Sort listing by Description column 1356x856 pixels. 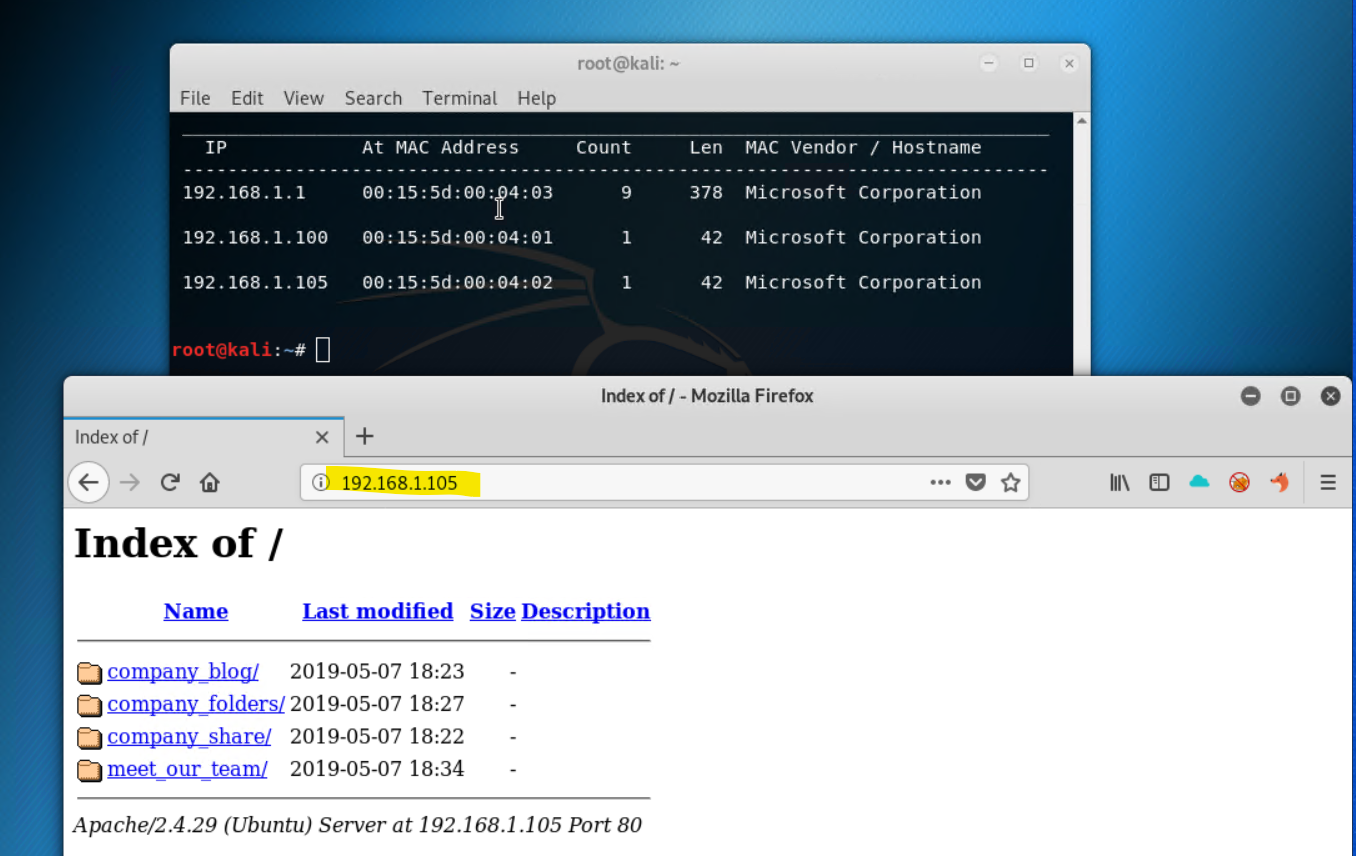(x=586, y=611)
